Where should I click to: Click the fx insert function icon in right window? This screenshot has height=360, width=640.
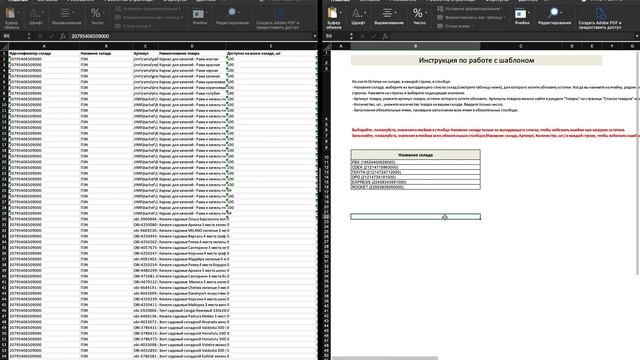point(385,36)
